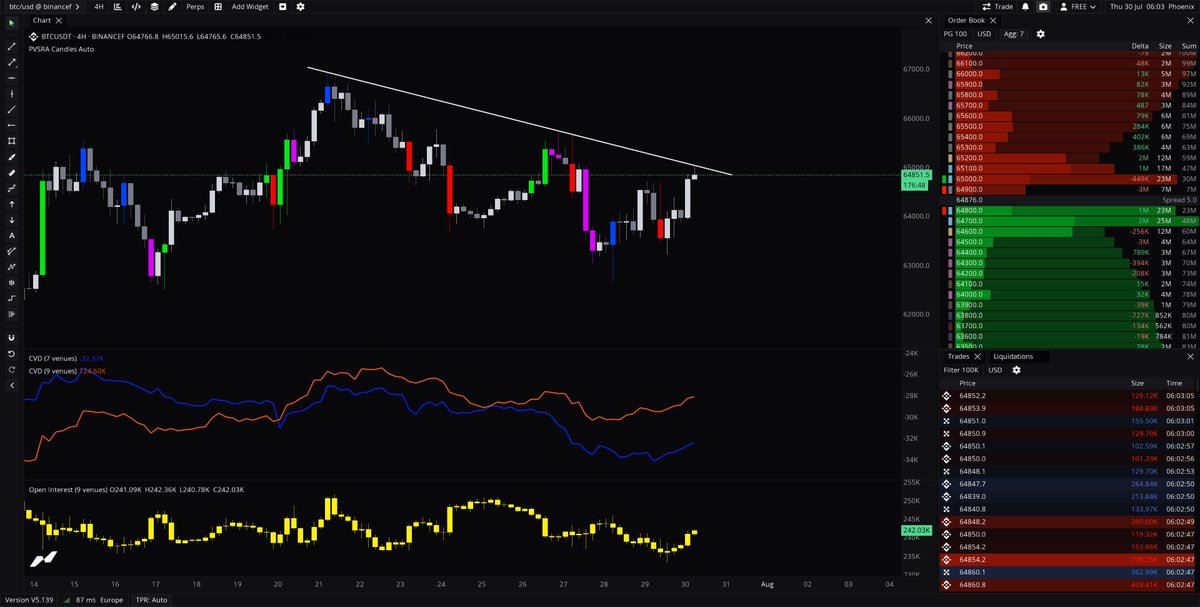
Task: Switch to the Liquidations tab
Action: click(x=1014, y=356)
